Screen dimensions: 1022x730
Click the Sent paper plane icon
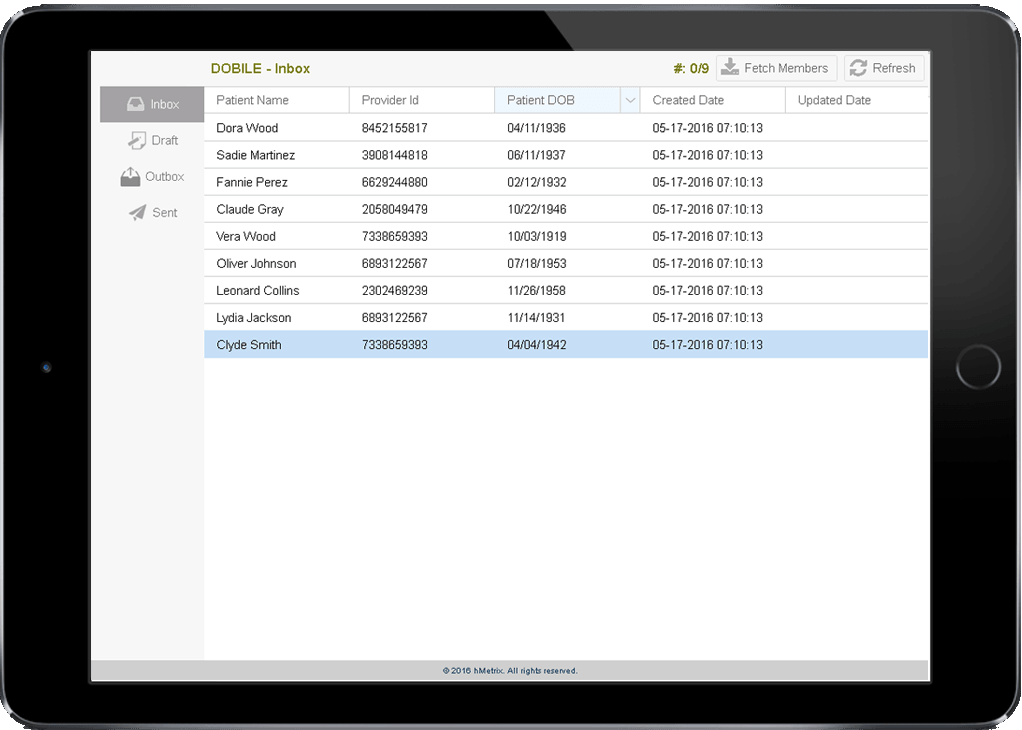(x=137, y=213)
